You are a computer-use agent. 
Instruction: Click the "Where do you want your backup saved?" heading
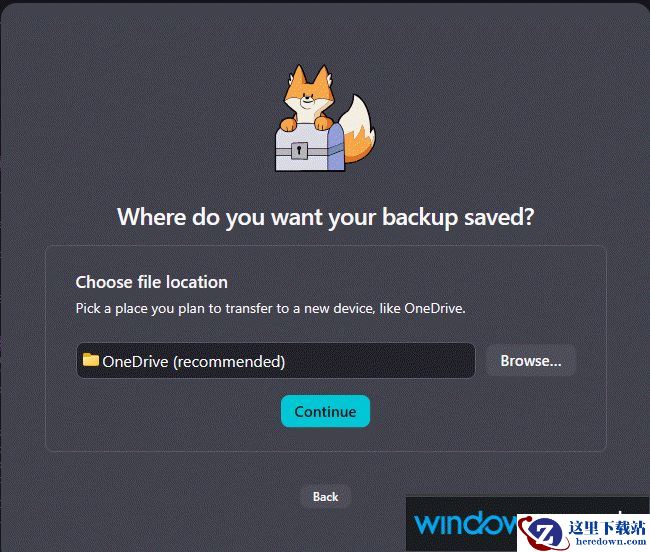coord(326,217)
